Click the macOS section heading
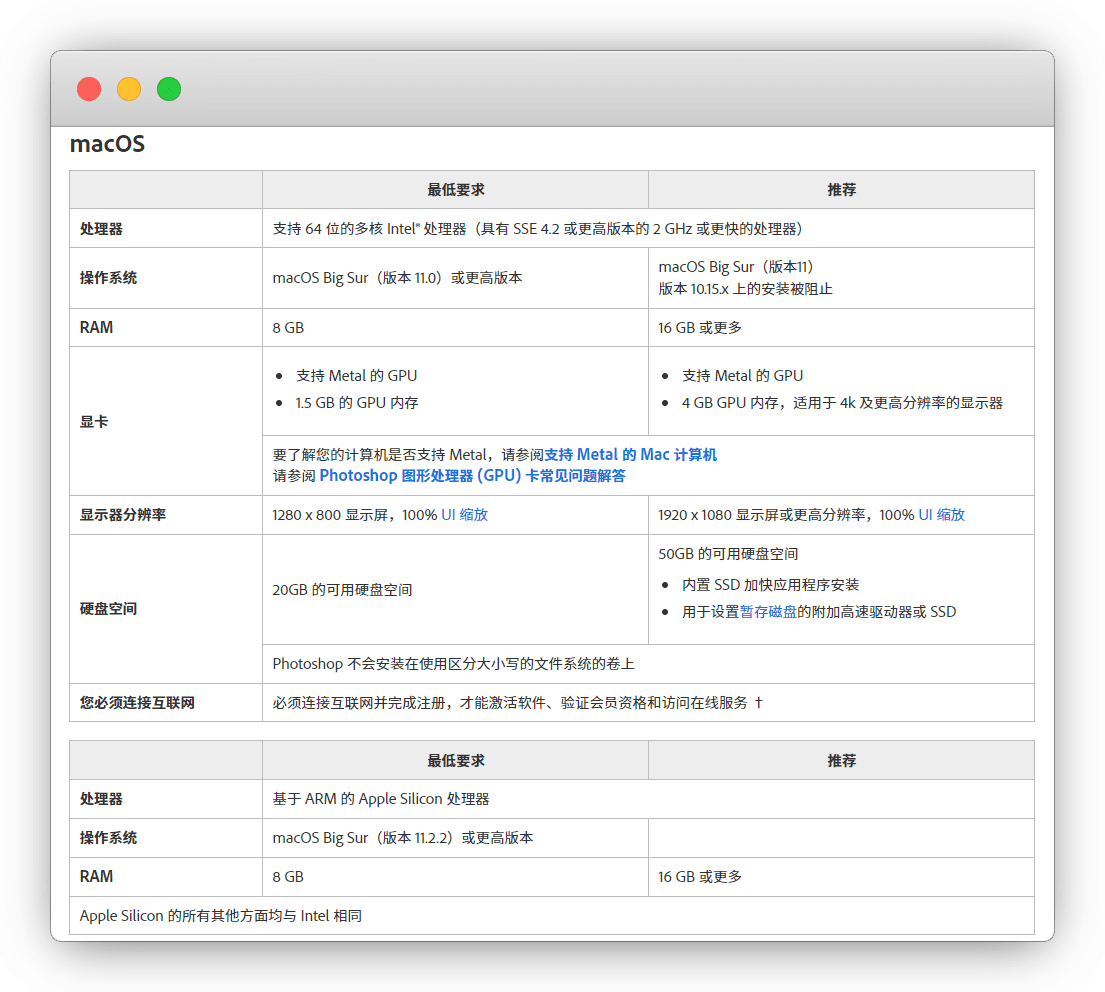The width and height of the screenshot is (1105, 992). (107, 144)
